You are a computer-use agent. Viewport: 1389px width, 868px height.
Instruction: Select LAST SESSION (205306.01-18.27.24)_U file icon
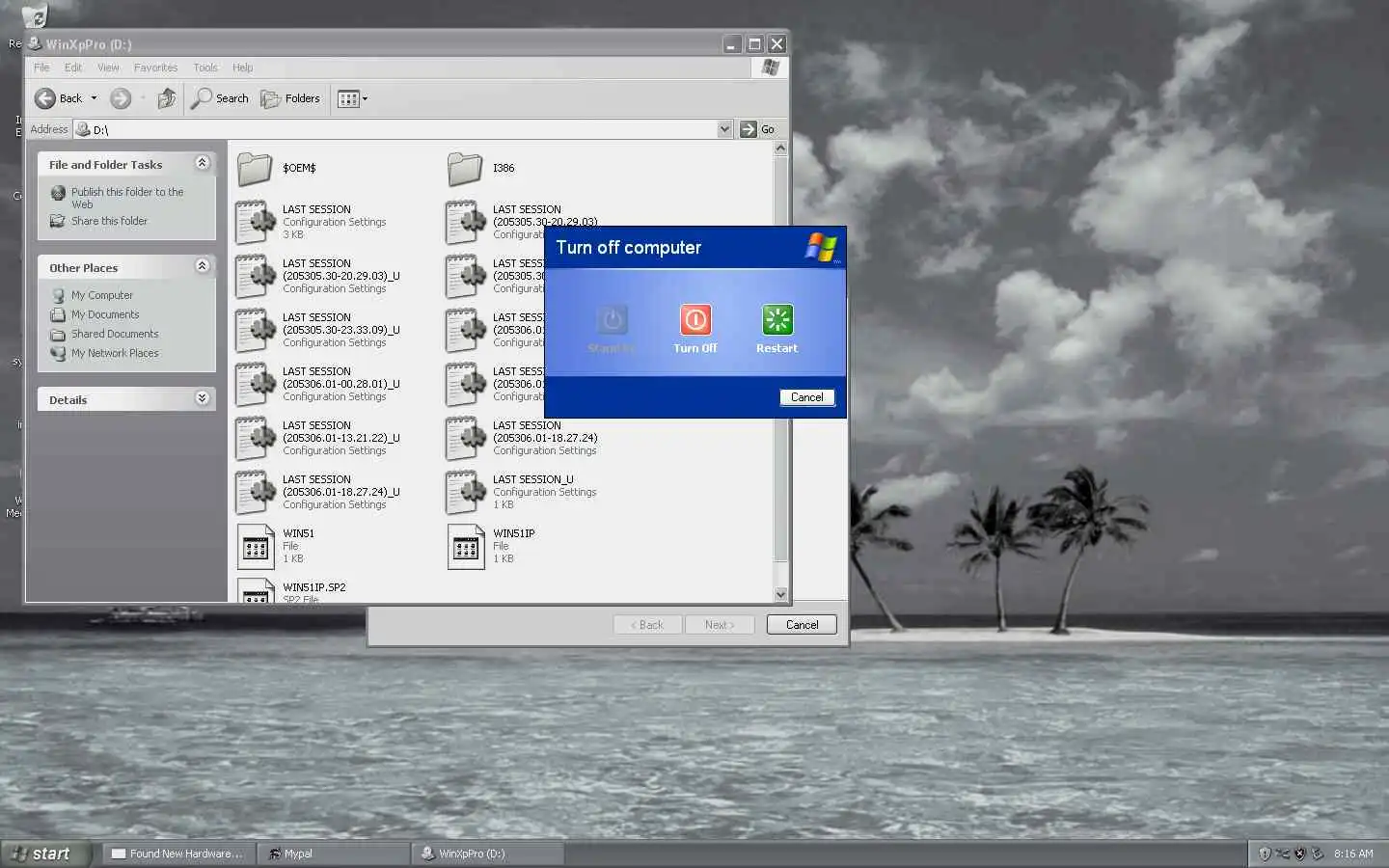click(x=256, y=492)
